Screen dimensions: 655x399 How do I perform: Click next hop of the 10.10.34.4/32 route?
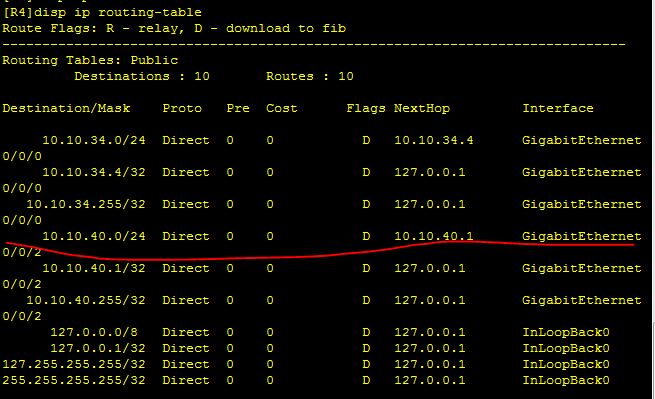tap(430, 173)
